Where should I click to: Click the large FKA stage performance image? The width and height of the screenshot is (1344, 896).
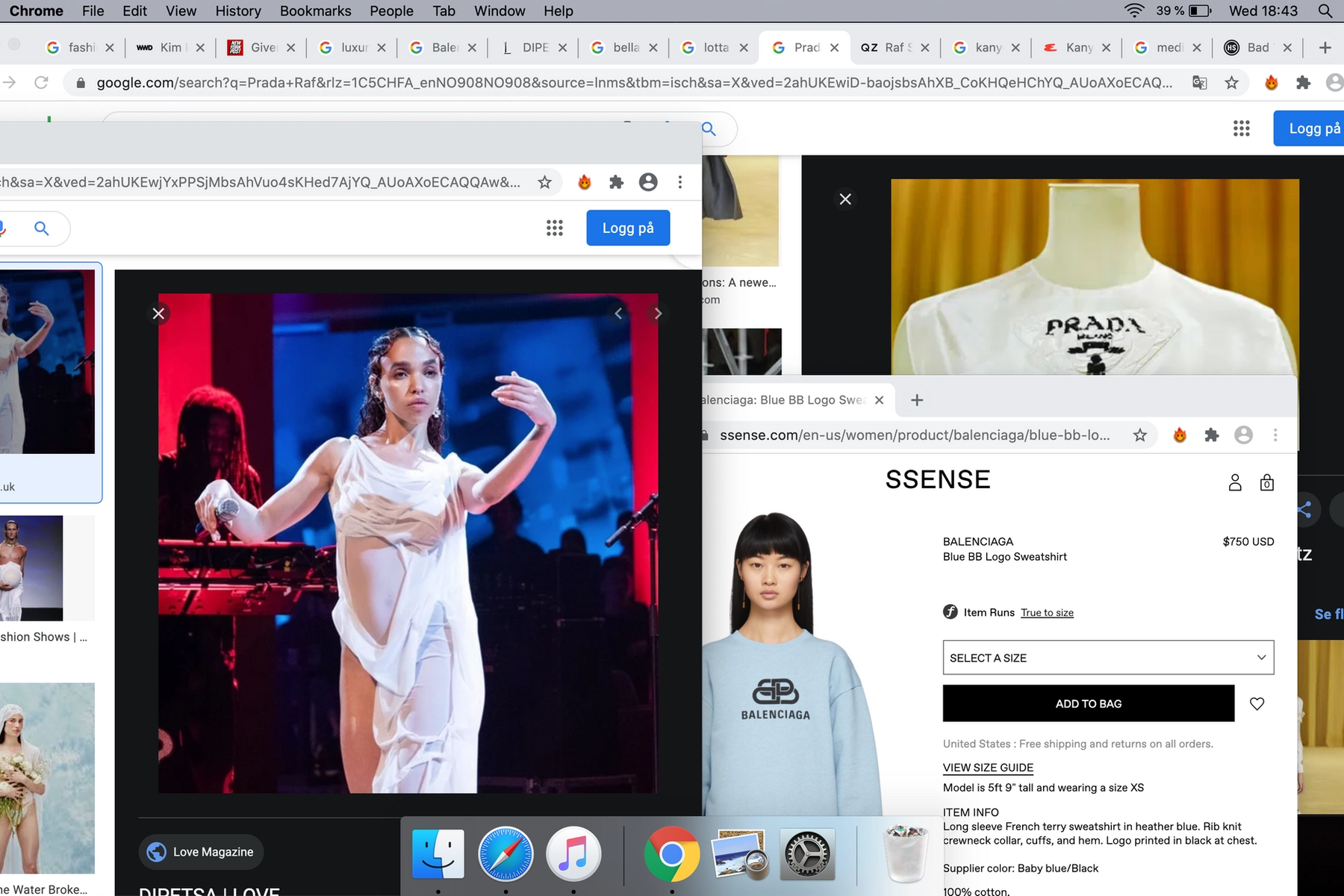[408, 543]
